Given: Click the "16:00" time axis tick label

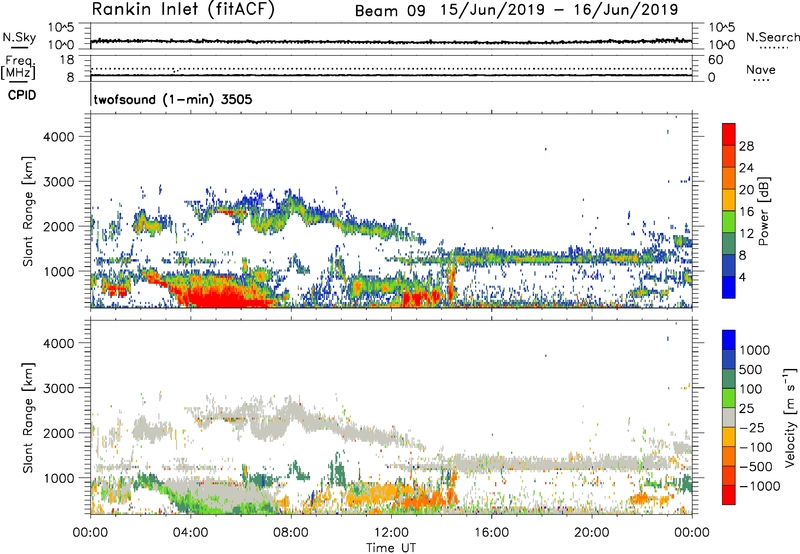Looking at the screenshot, I should (x=491, y=533).
